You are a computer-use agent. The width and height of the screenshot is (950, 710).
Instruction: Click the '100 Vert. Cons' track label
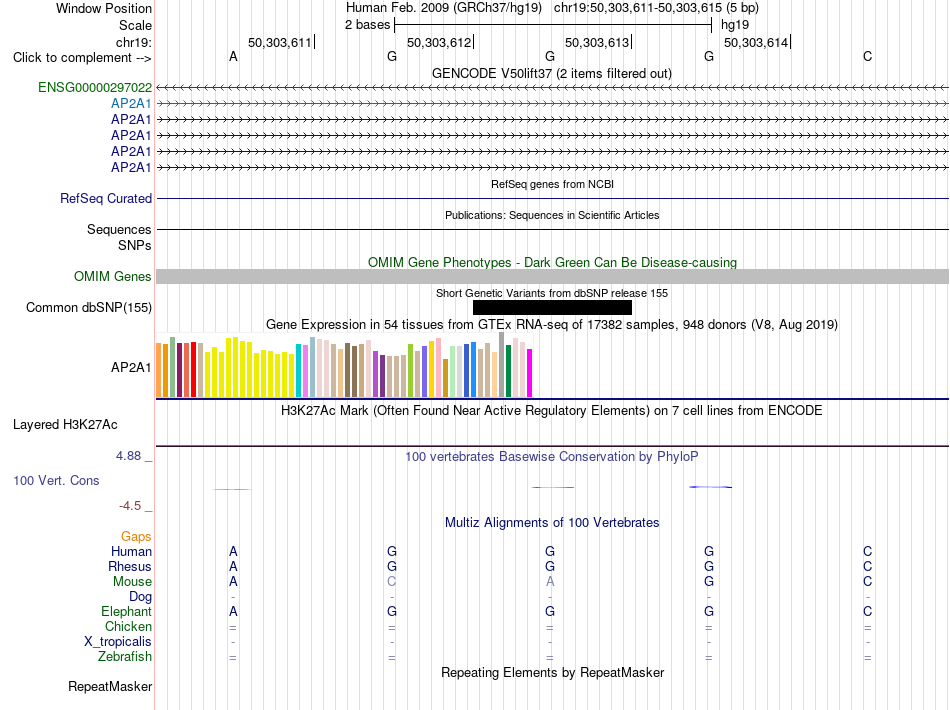click(x=56, y=480)
